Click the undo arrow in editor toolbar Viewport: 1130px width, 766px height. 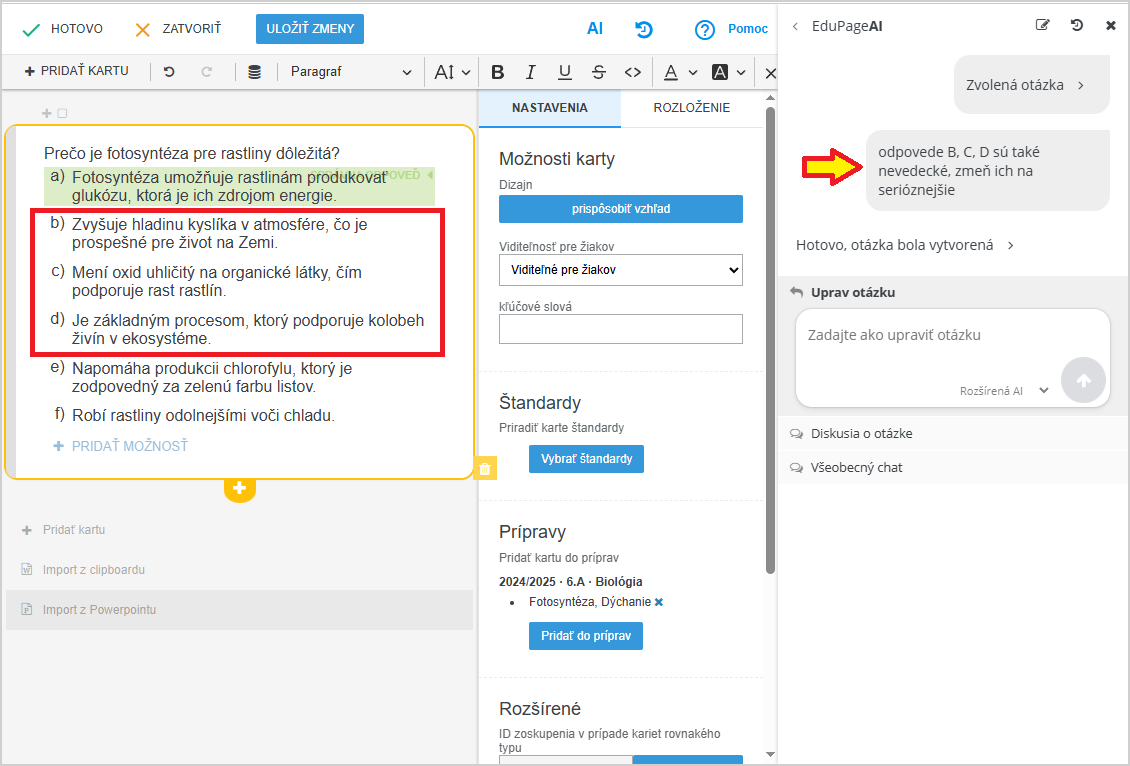click(x=169, y=72)
